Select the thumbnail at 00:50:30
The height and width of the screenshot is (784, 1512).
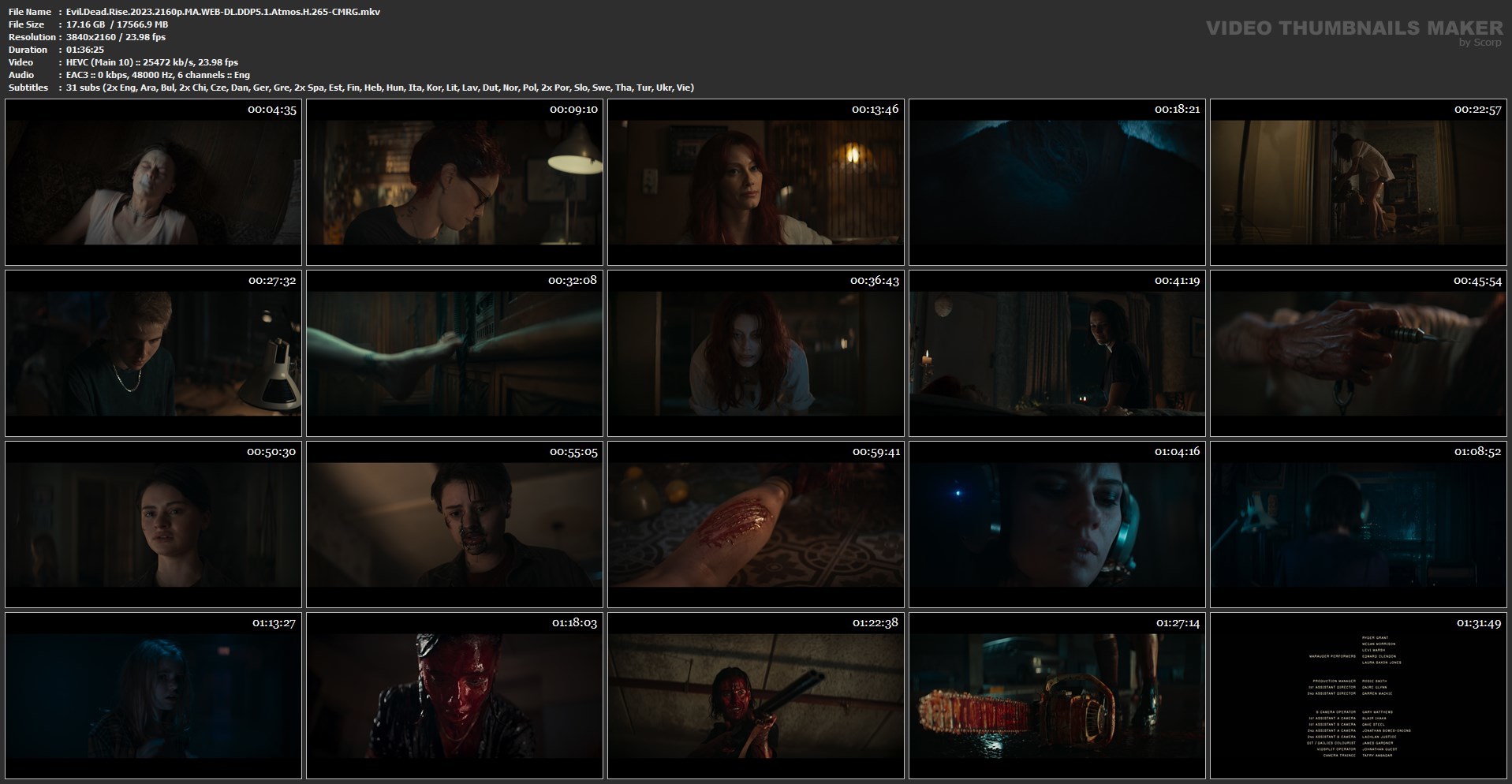coord(153,525)
